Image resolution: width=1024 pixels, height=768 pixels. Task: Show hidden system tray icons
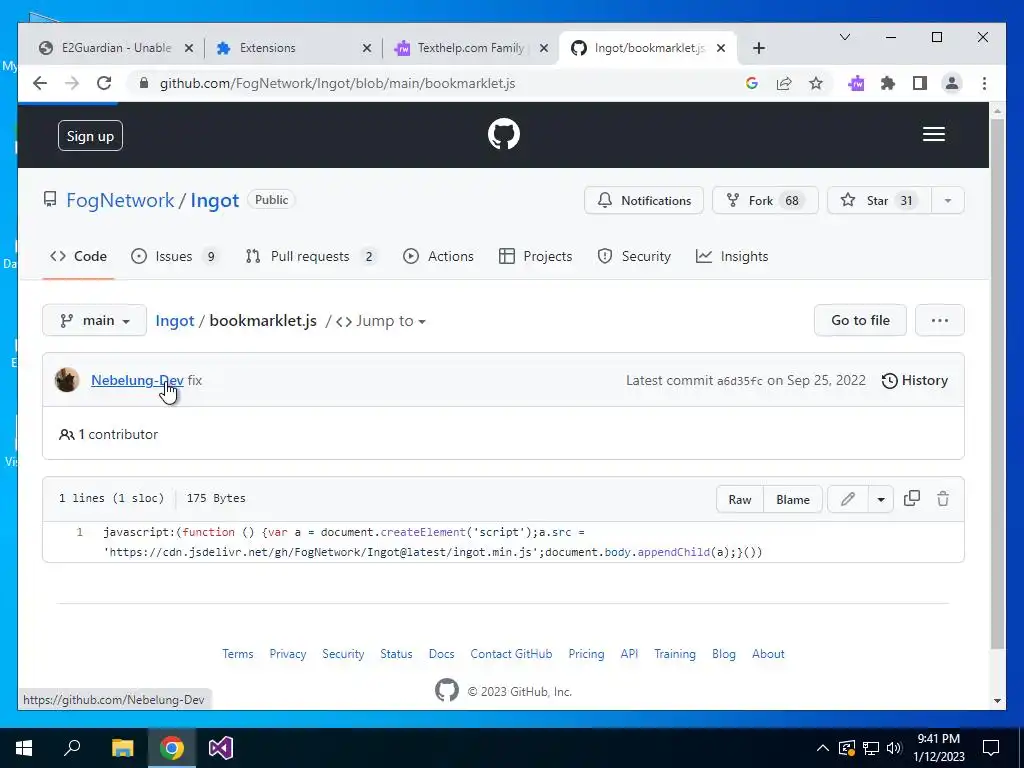823,748
